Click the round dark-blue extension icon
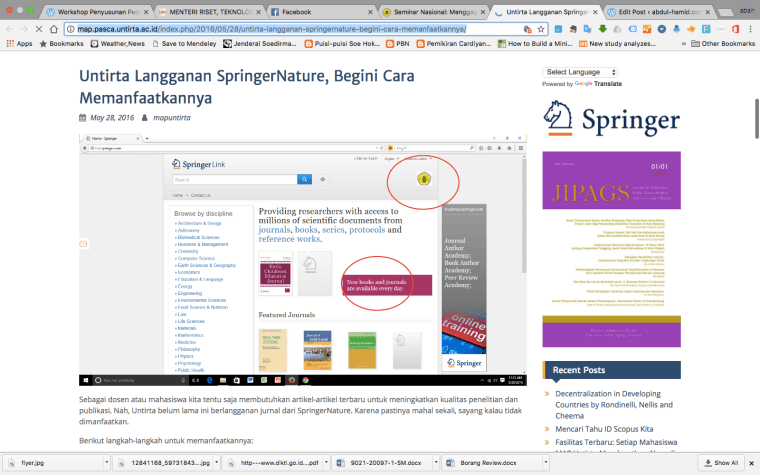The width and height of the screenshot is (760, 475). point(662,29)
